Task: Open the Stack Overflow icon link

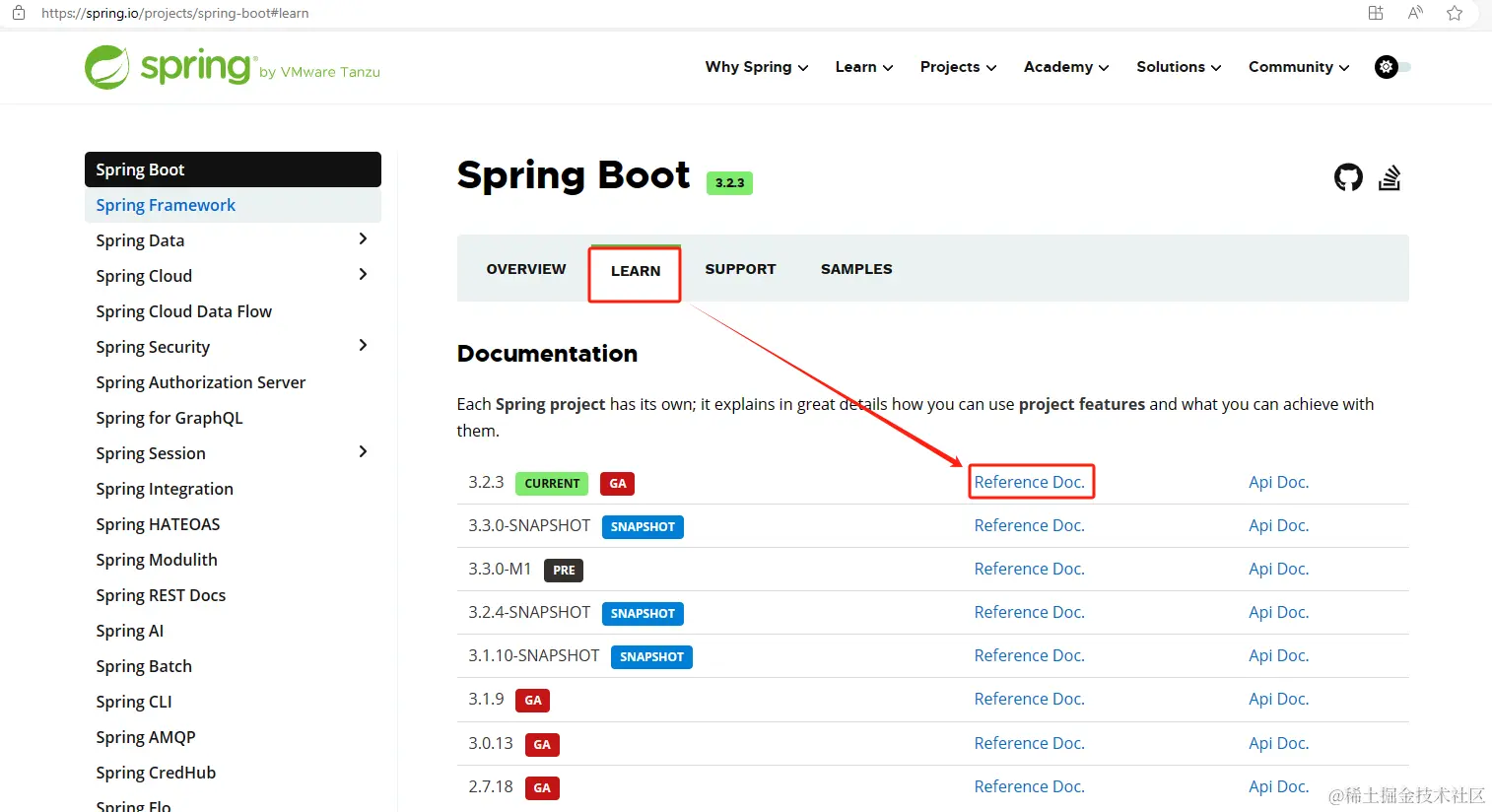Action: (x=1390, y=177)
